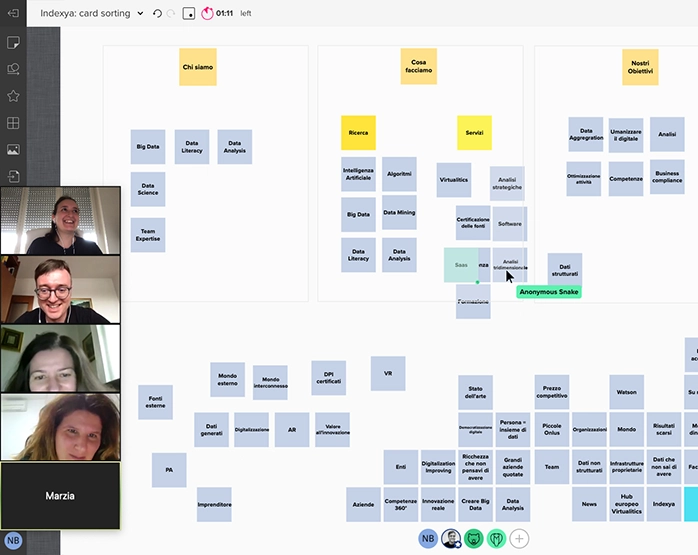Open the images tool in sidebar
The image size is (698, 555).
(13, 150)
